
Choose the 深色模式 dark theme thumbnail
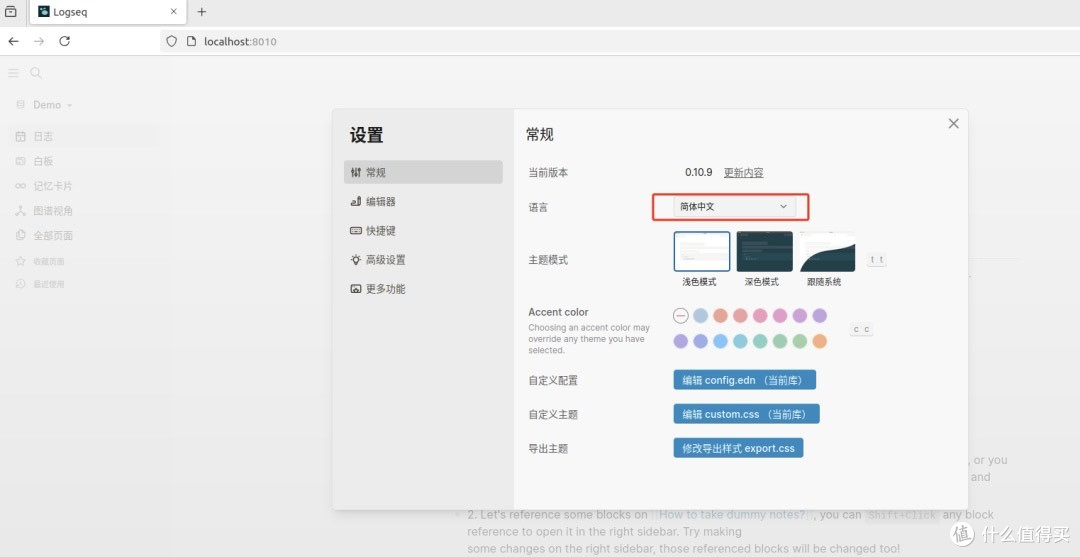coord(765,251)
